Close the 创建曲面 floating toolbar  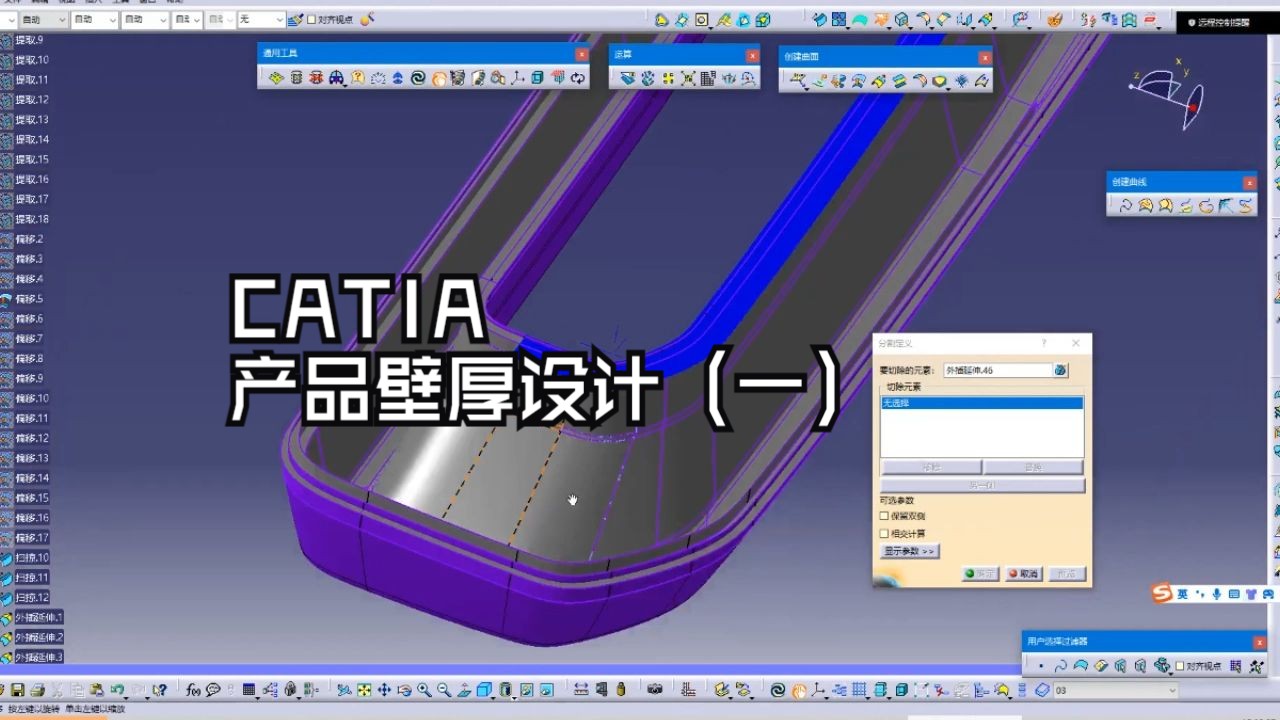pos(985,58)
